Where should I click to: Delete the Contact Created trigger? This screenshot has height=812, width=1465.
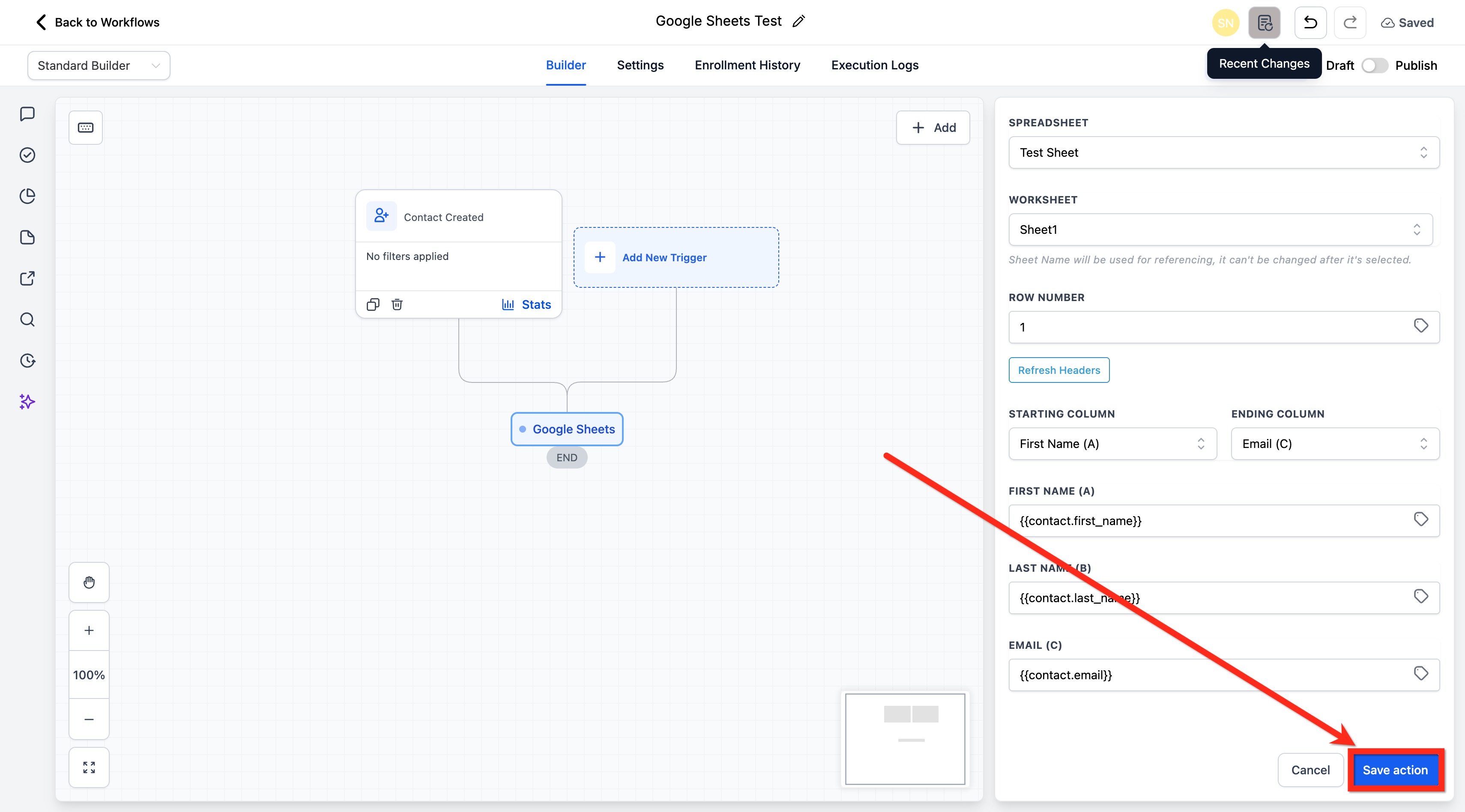point(397,304)
